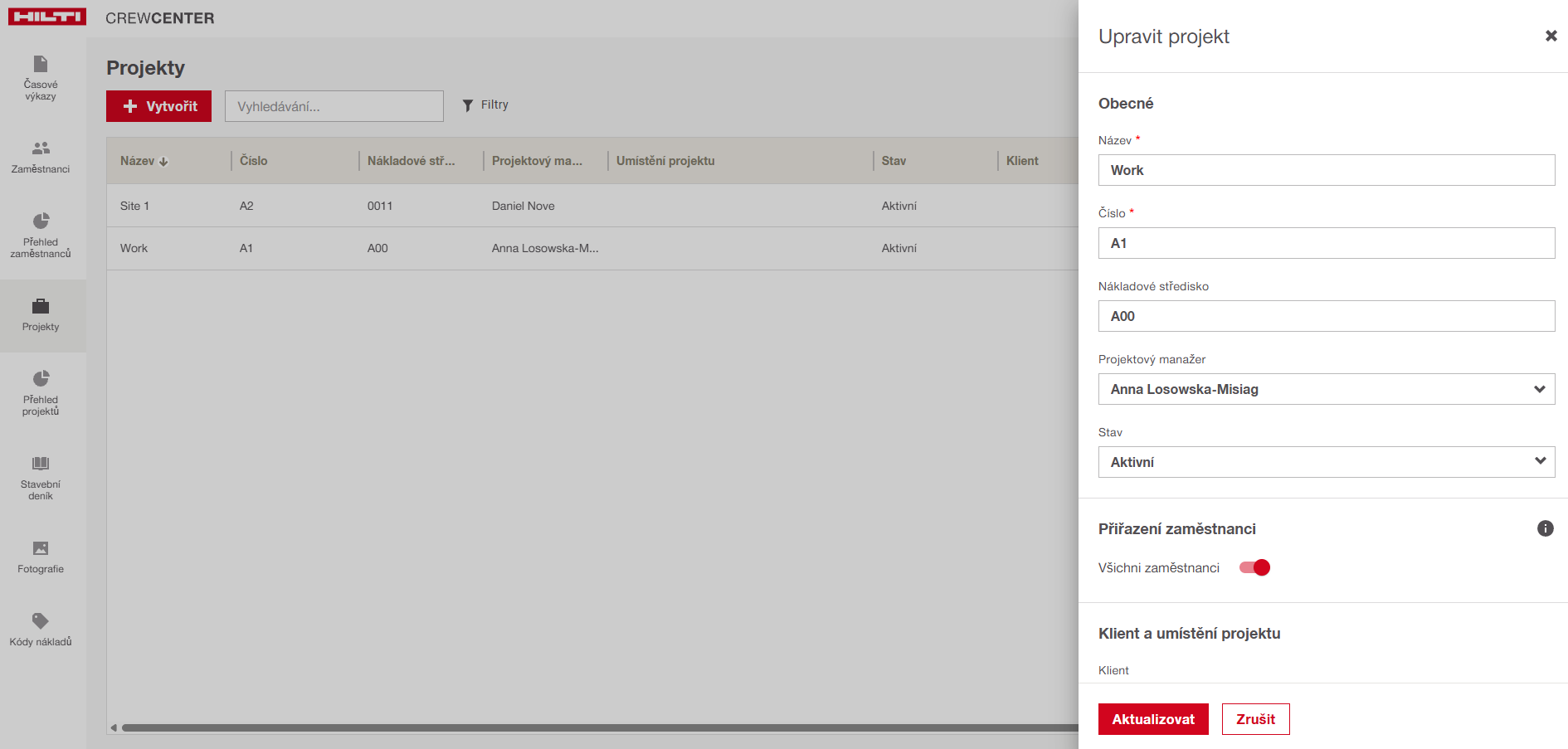Open Přehled projektů chart icon
The width and height of the screenshot is (1568, 749).
pos(41,379)
